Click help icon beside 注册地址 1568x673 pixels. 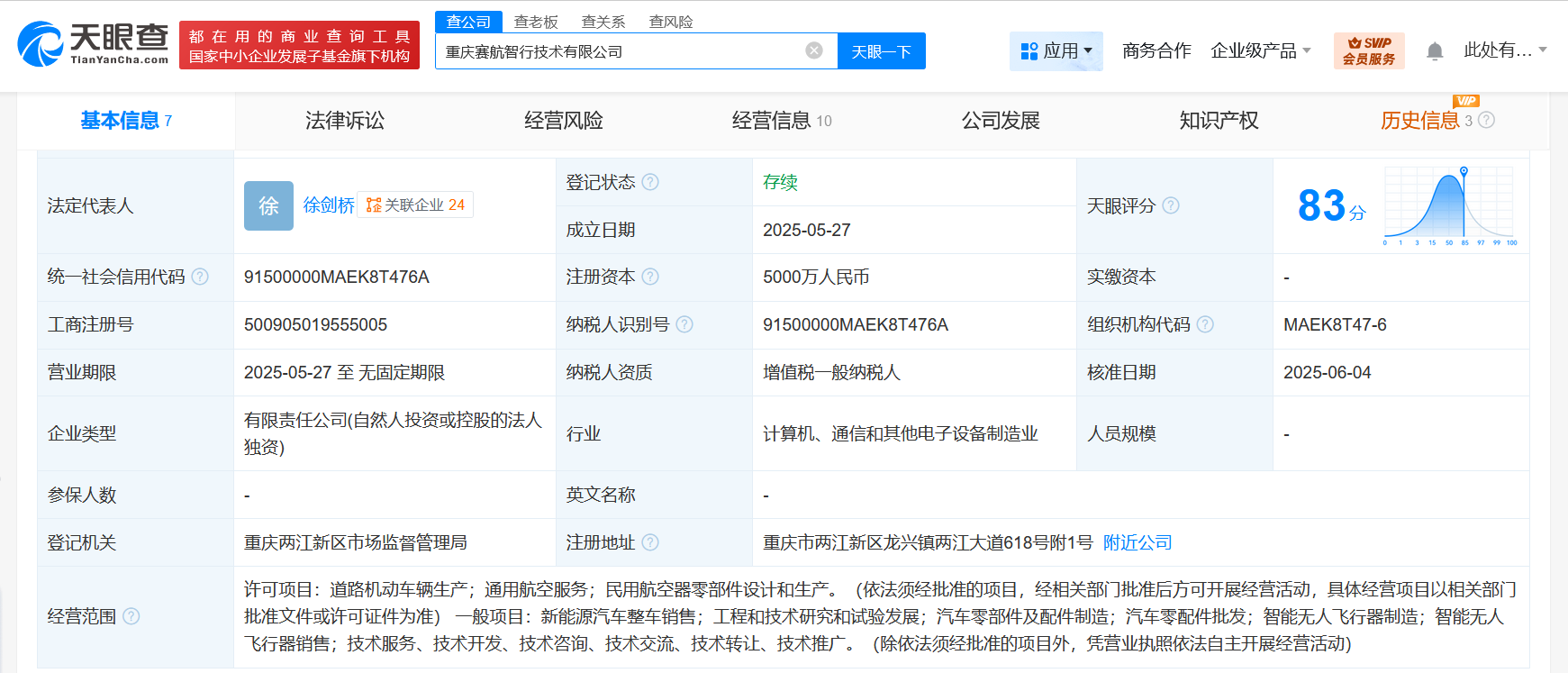point(650,542)
